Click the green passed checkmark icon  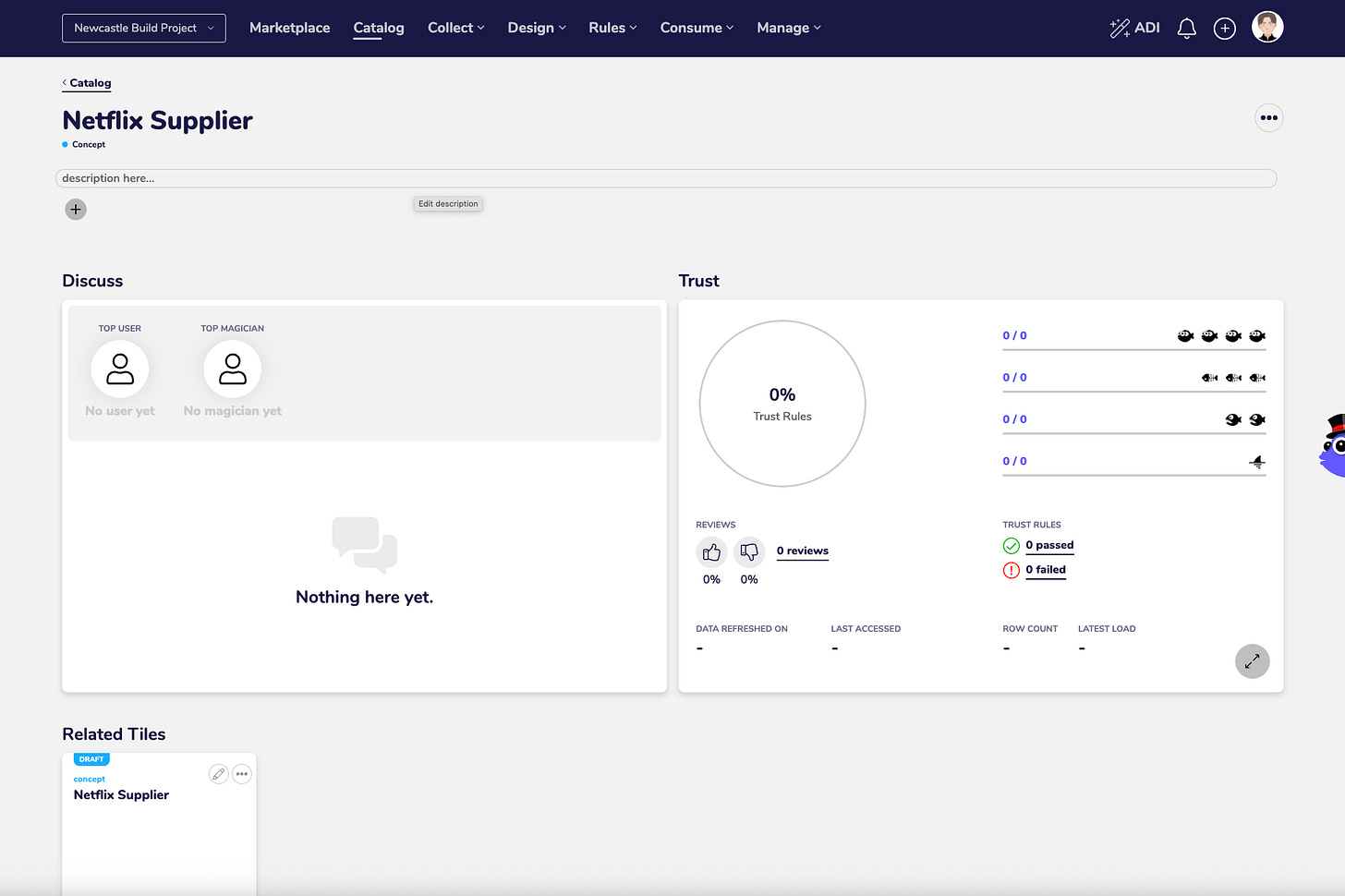[x=1012, y=546]
